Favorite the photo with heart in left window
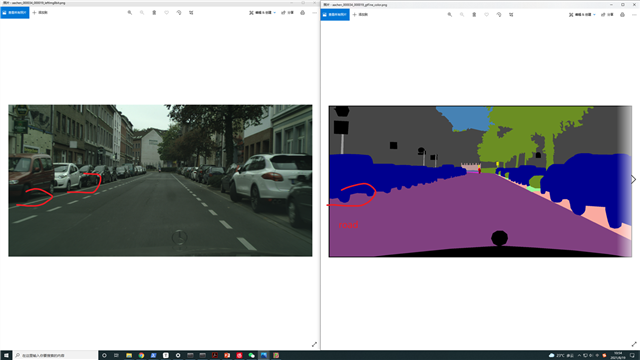Viewport: 640px width, 360px height. click(x=167, y=13)
